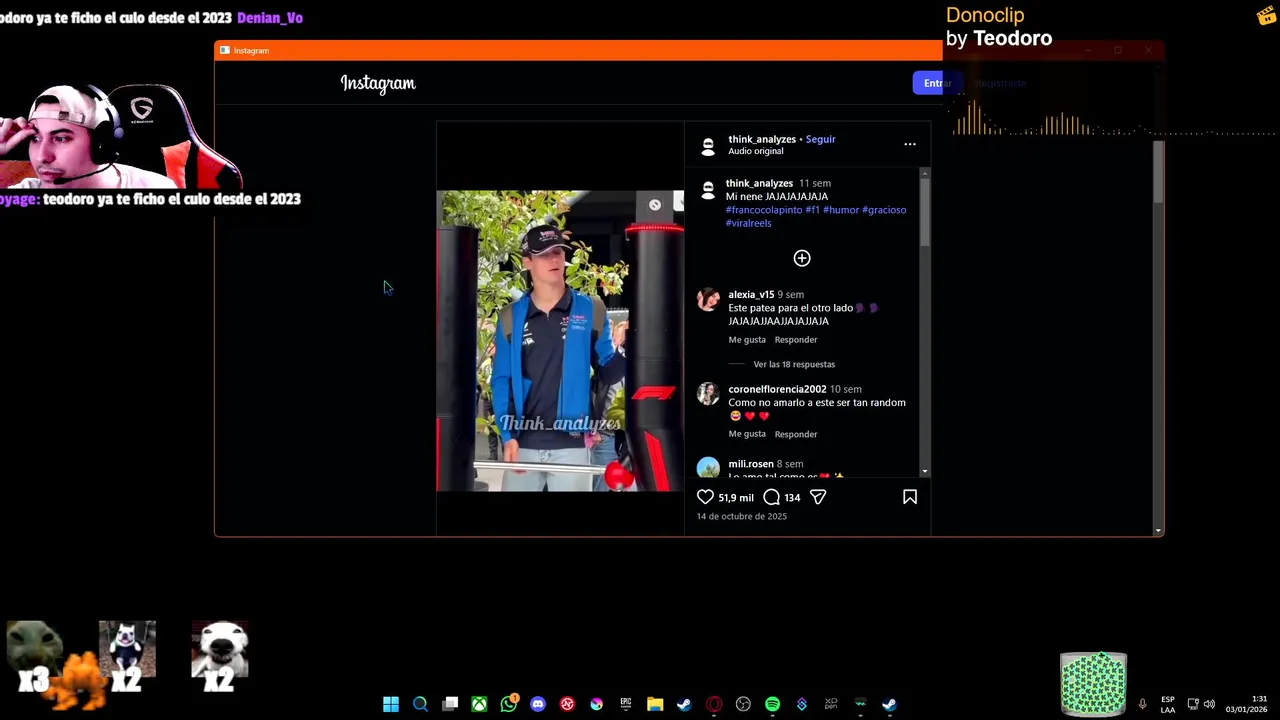The width and height of the screenshot is (1280, 720).
Task: Launch Epic Games from the taskbar
Action: pos(626,704)
